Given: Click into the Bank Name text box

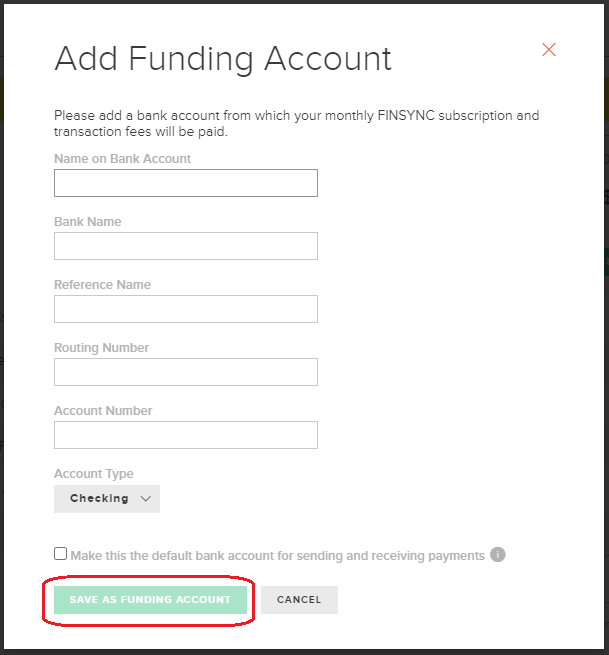Looking at the screenshot, I should point(186,246).
